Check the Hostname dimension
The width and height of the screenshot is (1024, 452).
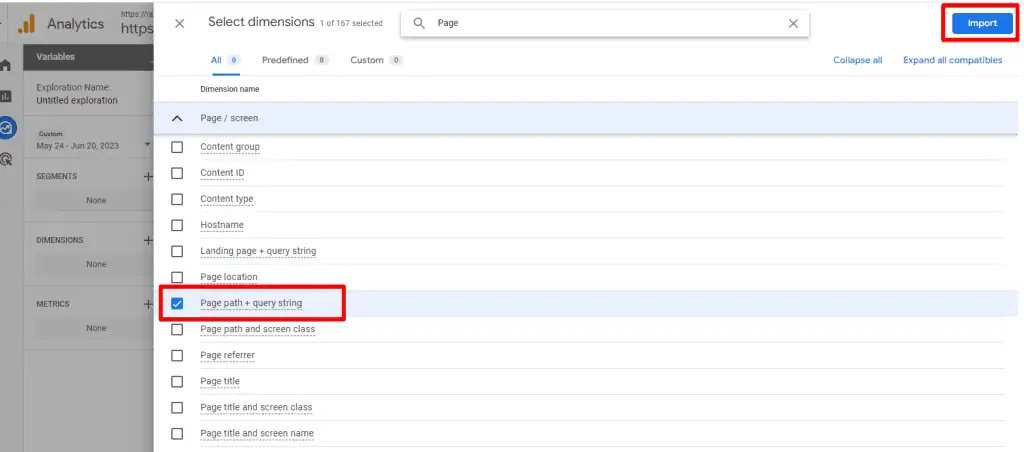pos(177,225)
